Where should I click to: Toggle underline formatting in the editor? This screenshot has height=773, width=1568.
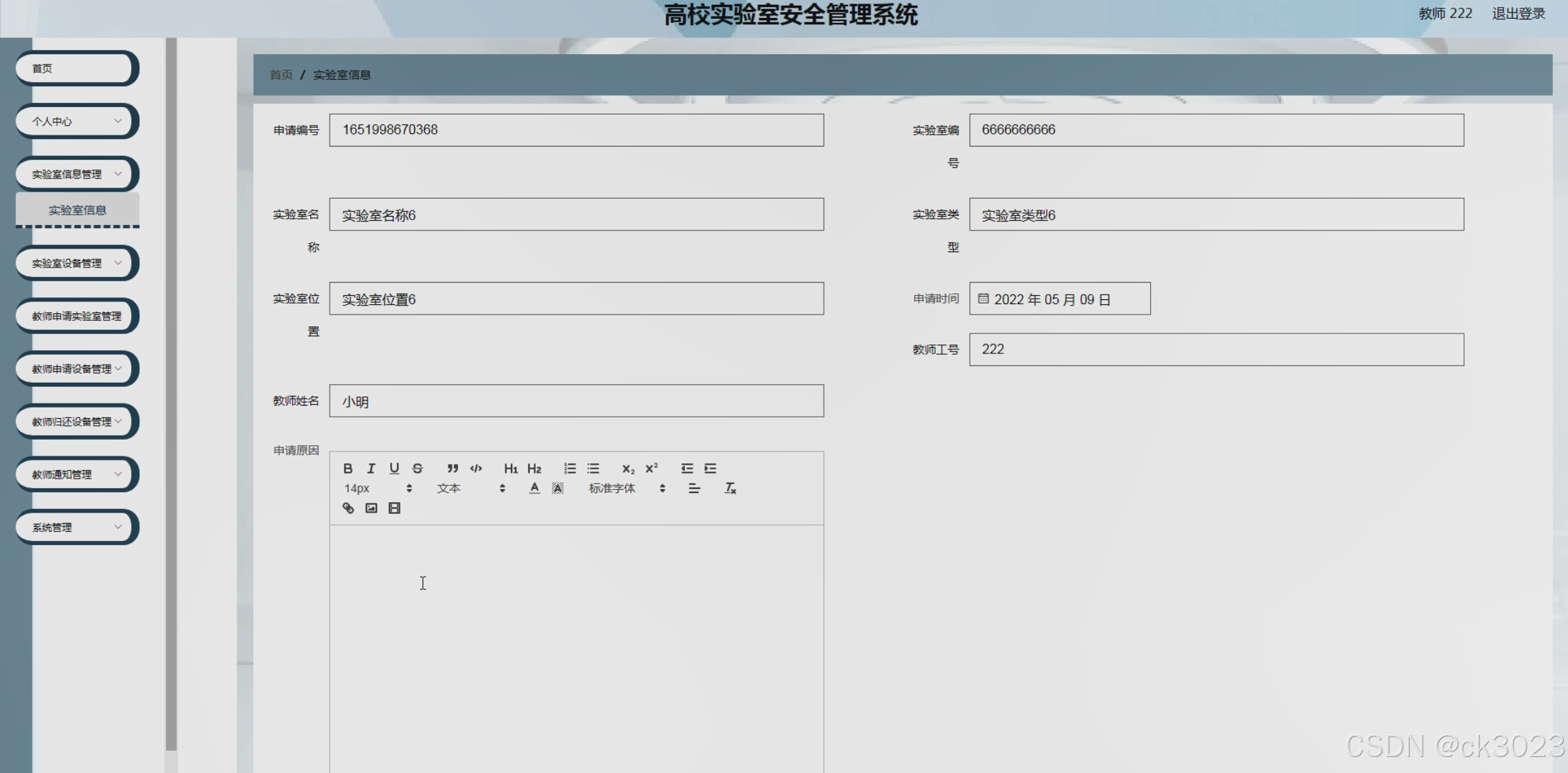point(394,468)
